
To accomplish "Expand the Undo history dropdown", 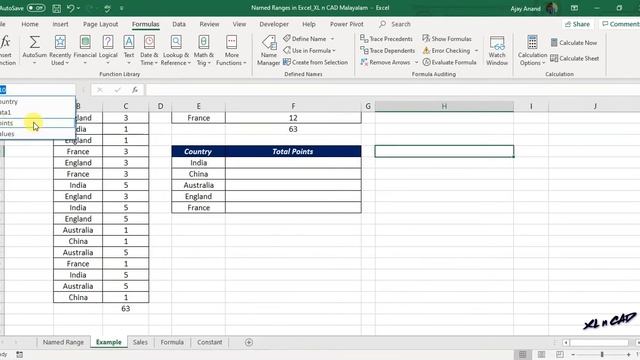I will coord(78,8).
